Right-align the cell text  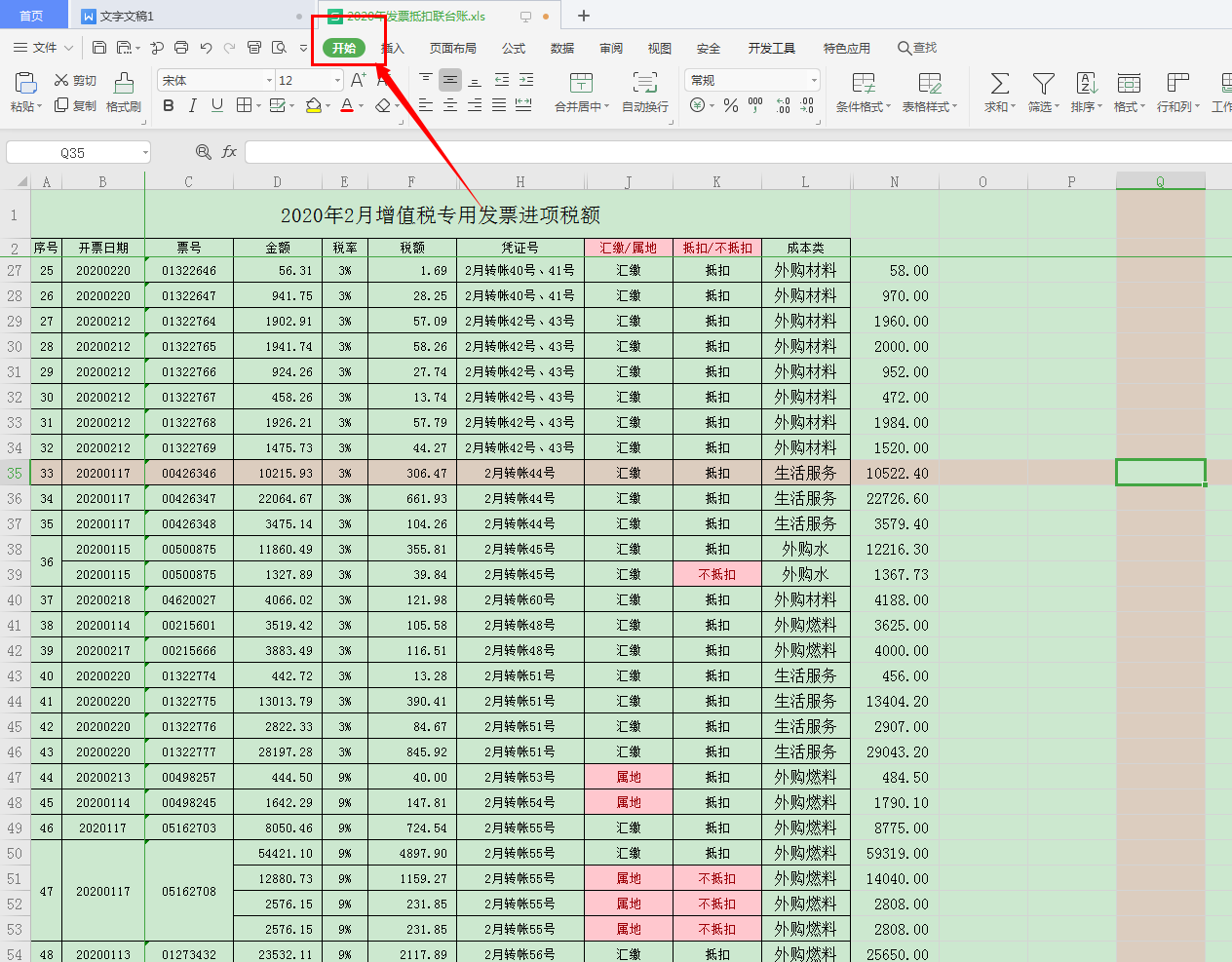tap(475, 105)
